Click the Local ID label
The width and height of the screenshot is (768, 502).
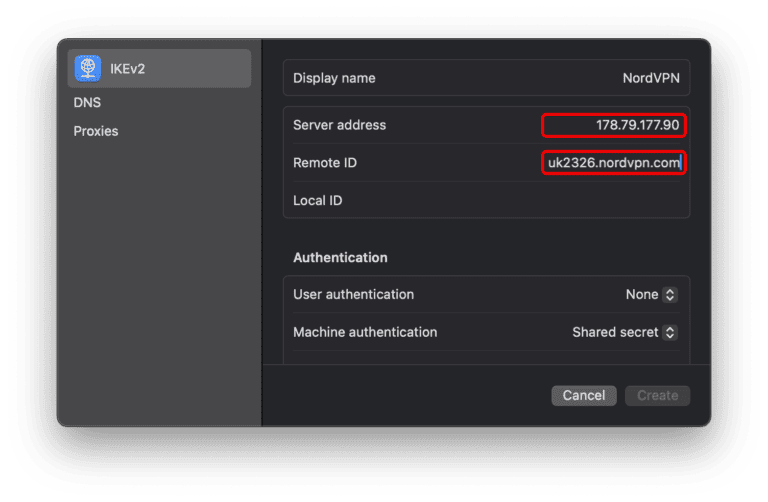click(x=318, y=200)
